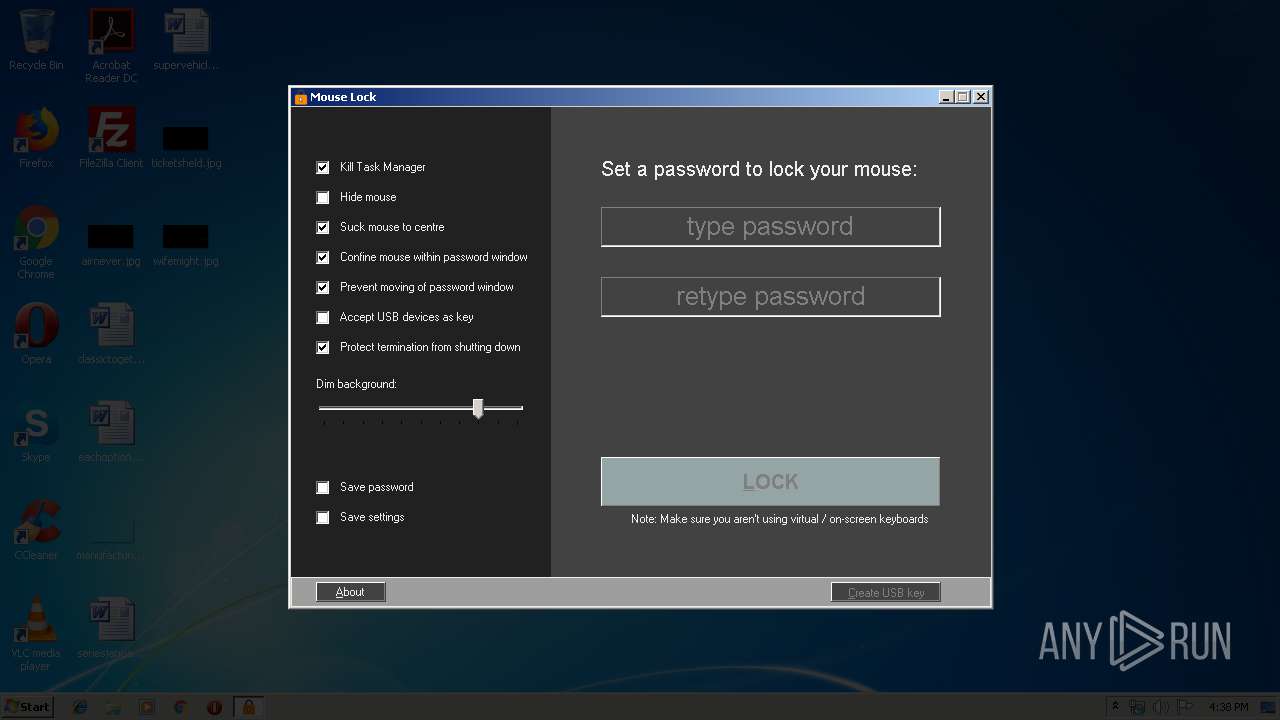Viewport: 1280px width, 720px height.
Task: Click the Show desktop button on taskbar
Action: point(1270,707)
